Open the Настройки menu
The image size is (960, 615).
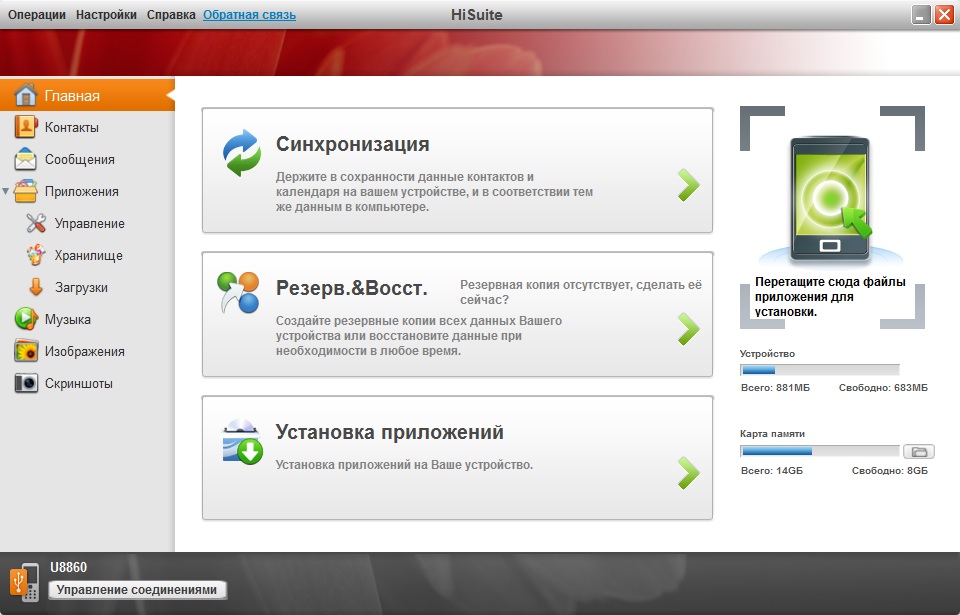(x=106, y=15)
